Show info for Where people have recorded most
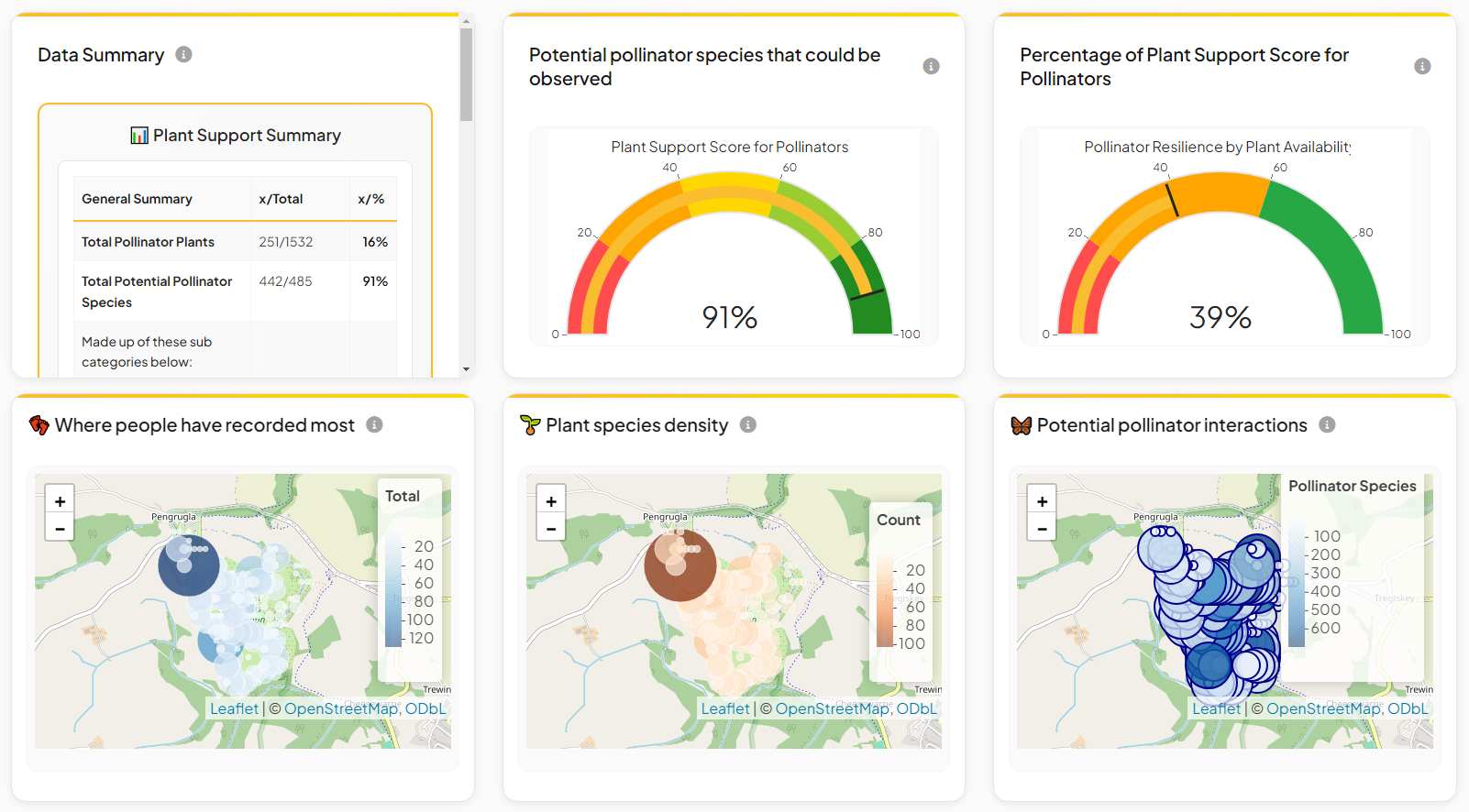 pos(374,425)
